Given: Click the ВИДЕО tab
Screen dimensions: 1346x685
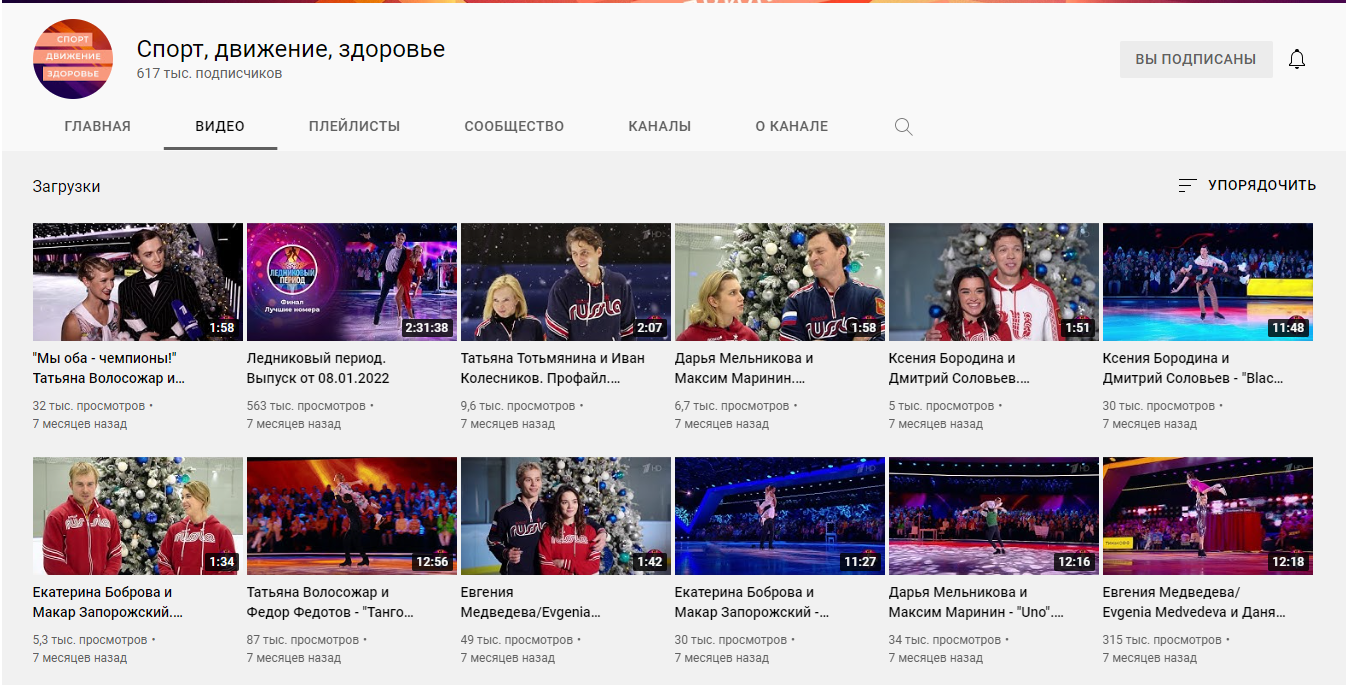Looking at the screenshot, I should pyautogui.click(x=220, y=127).
